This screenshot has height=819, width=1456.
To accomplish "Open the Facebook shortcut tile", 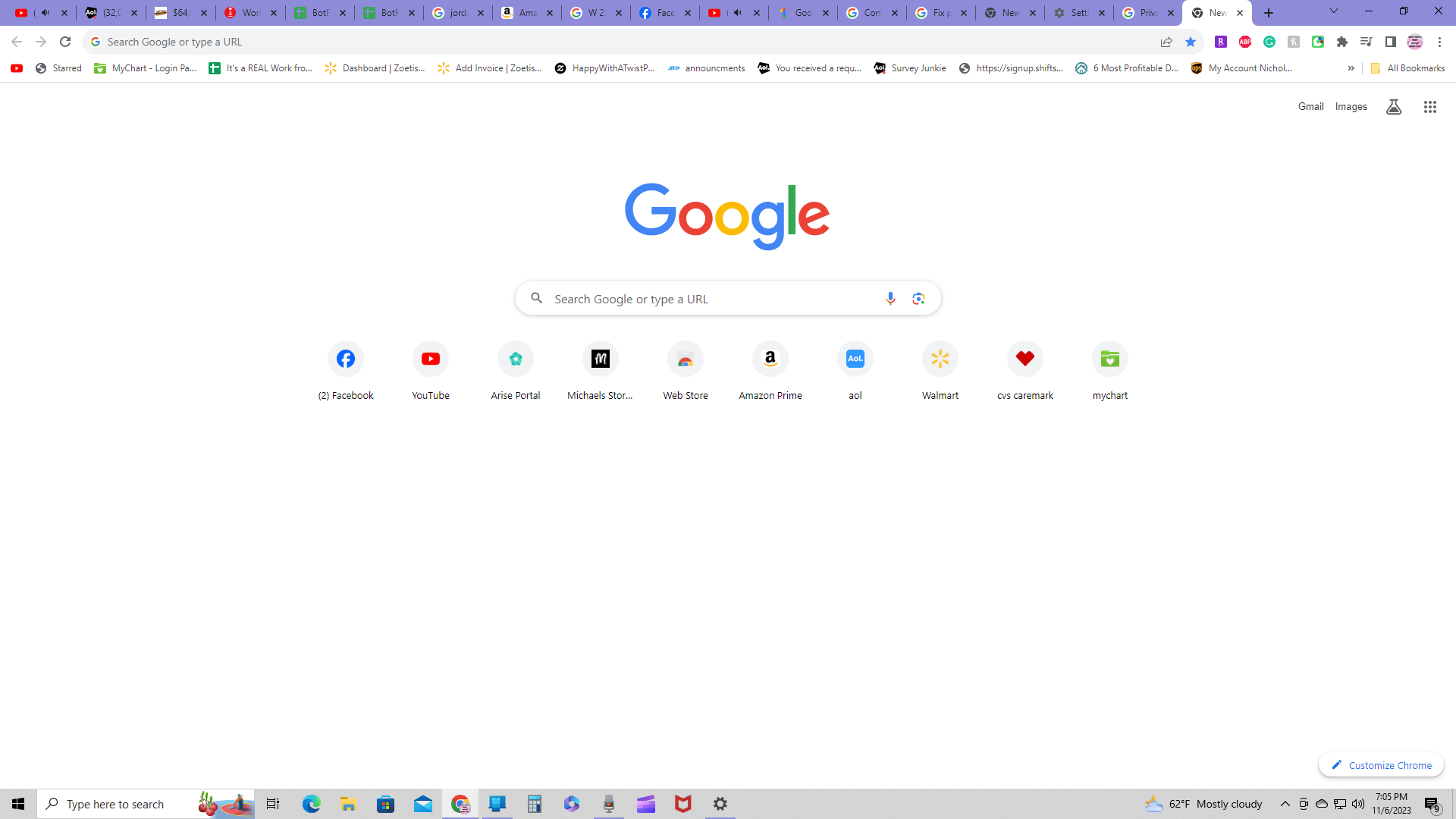I will (346, 371).
